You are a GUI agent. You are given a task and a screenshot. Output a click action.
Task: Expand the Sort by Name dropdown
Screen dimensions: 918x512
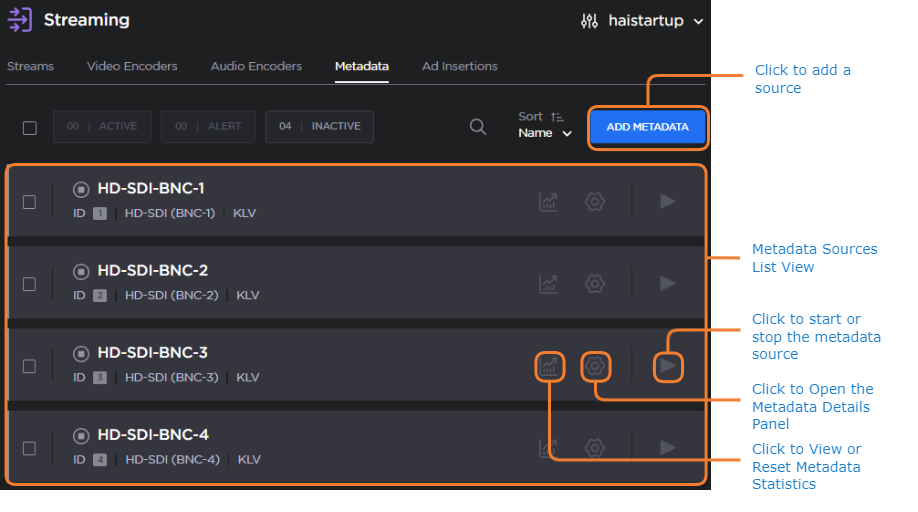545,133
